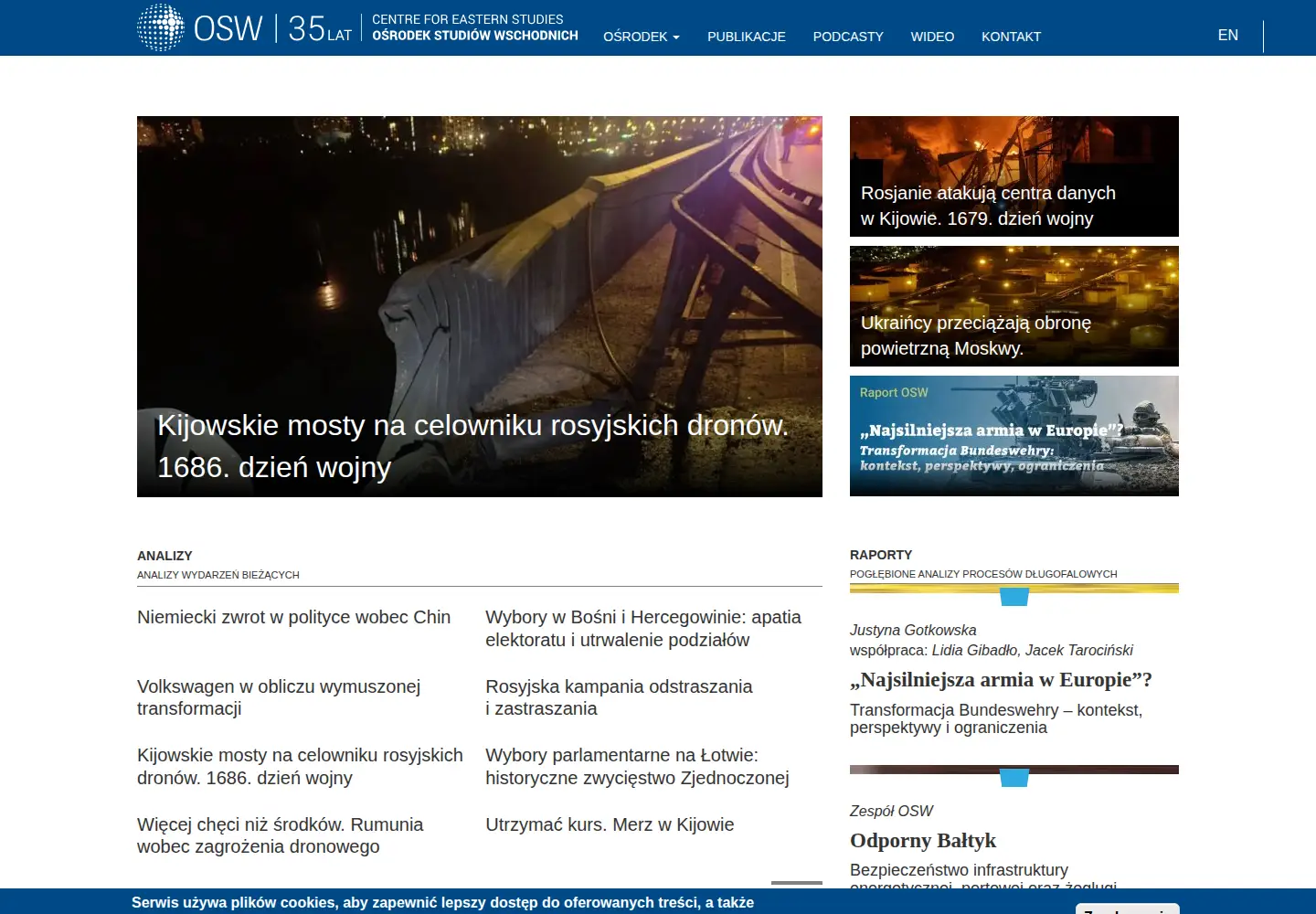Read Niemiecki zwrot w polityce wobec Chin
The width and height of the screenshot is (1316, 914).
[x=293, y=617]
